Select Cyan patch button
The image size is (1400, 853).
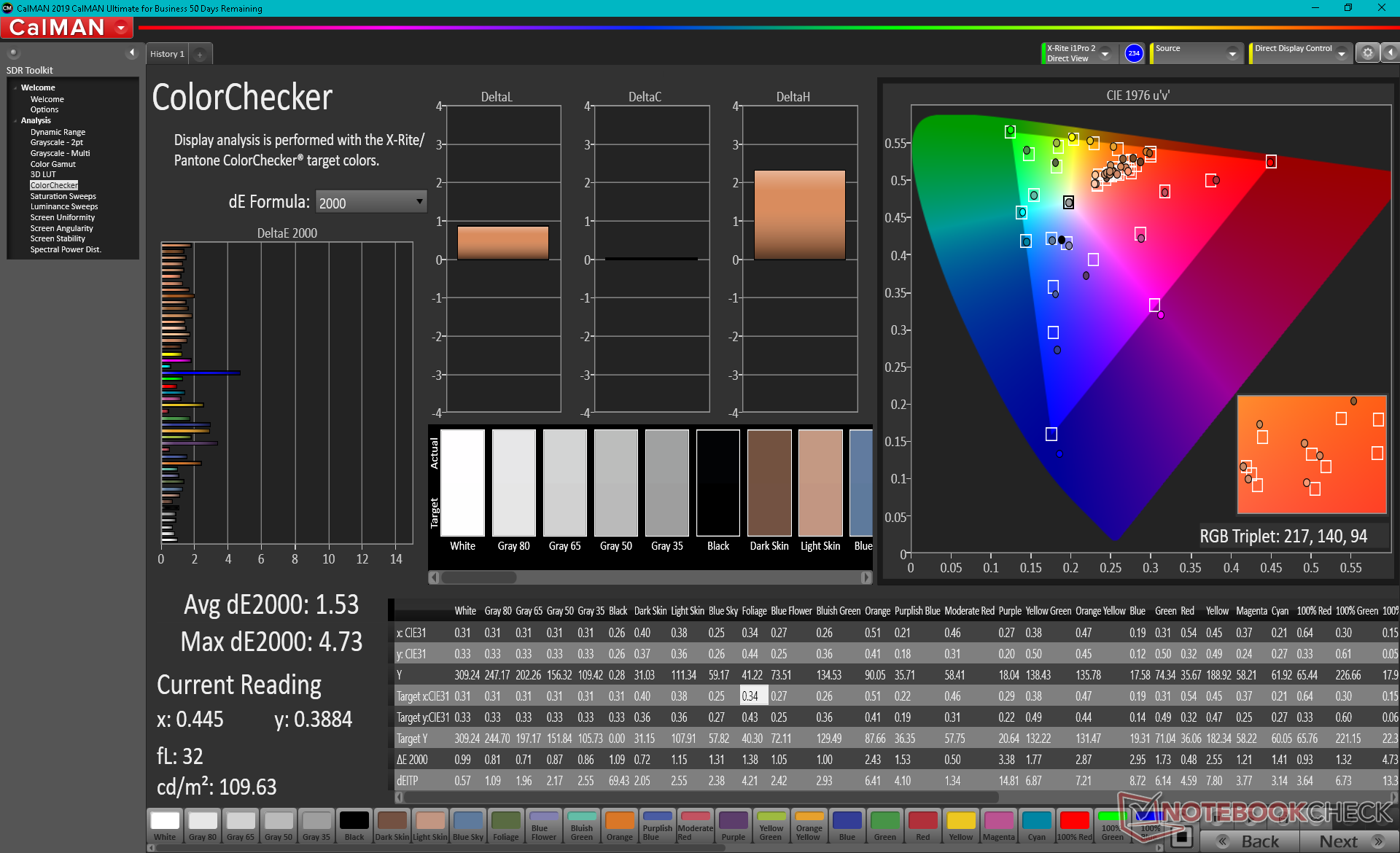pyautogui.click(x=1037, y=826)
